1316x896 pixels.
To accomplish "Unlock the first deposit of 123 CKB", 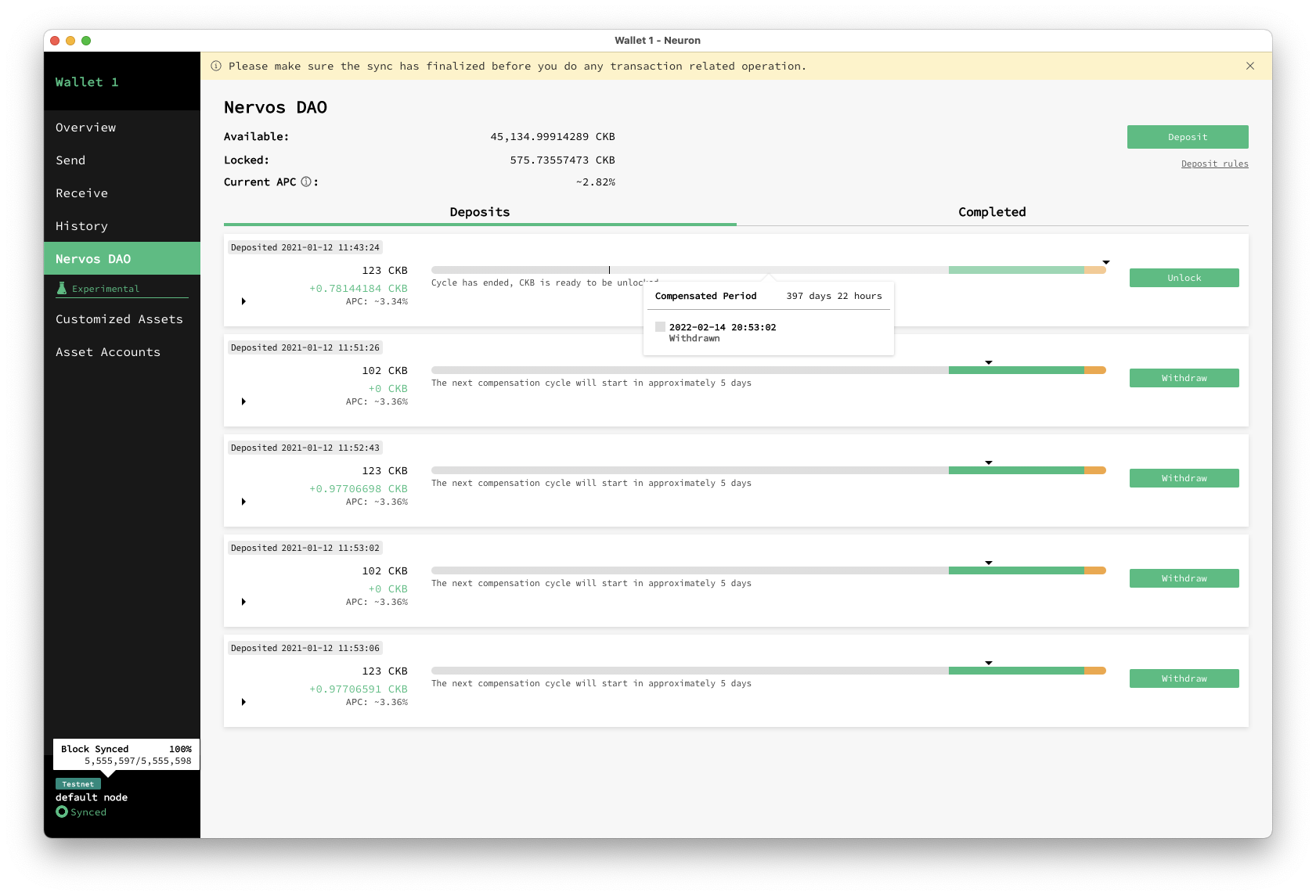I will pos(1184,277).
